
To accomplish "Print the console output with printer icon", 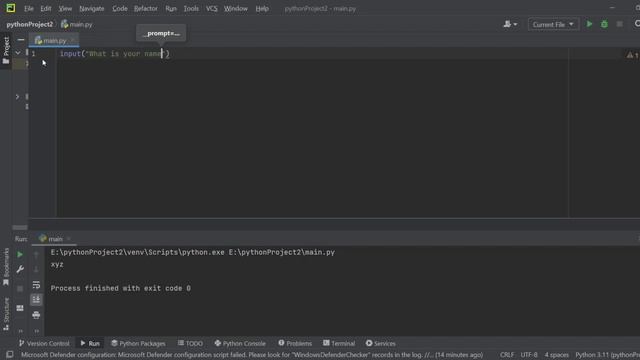I will [x=36, y=315].
